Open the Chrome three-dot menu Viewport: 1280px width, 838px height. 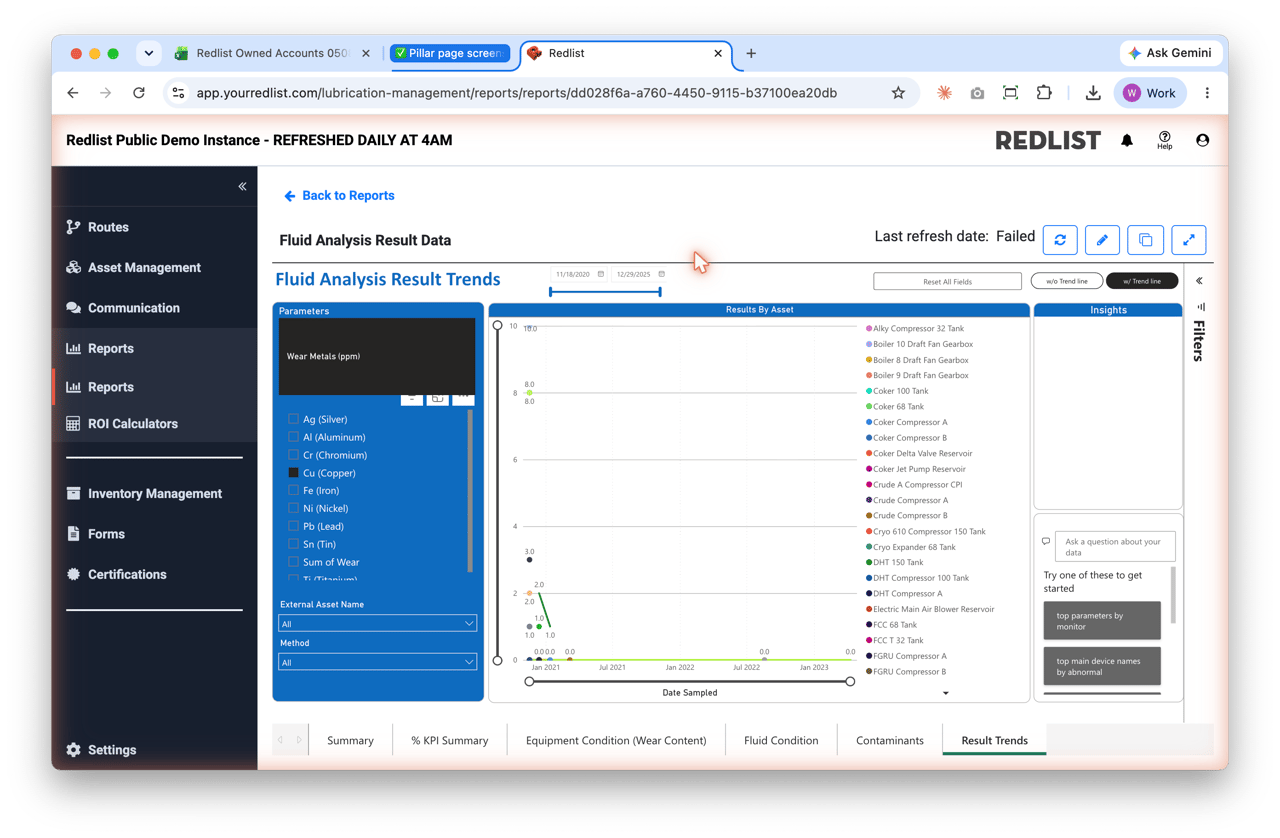[x=1207, y=93]
